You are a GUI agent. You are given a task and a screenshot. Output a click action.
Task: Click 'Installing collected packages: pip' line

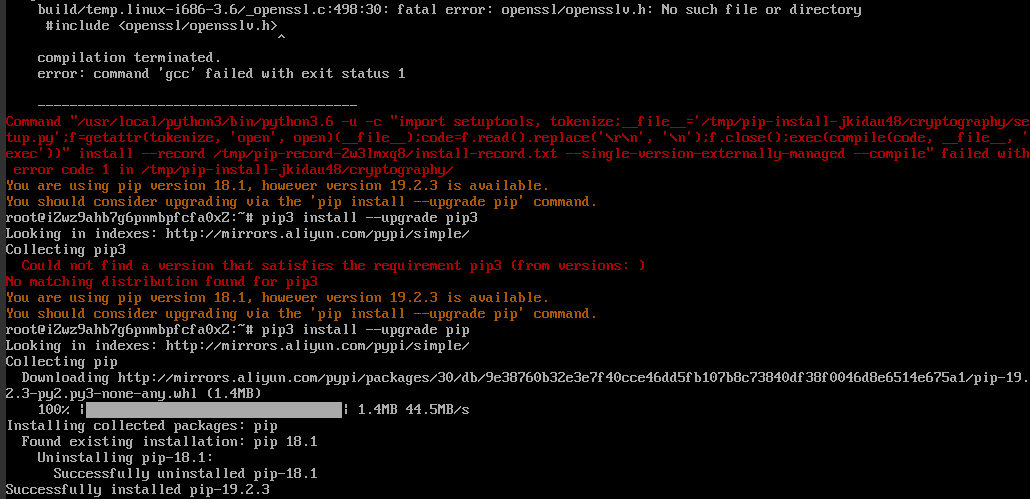[141, 425]
